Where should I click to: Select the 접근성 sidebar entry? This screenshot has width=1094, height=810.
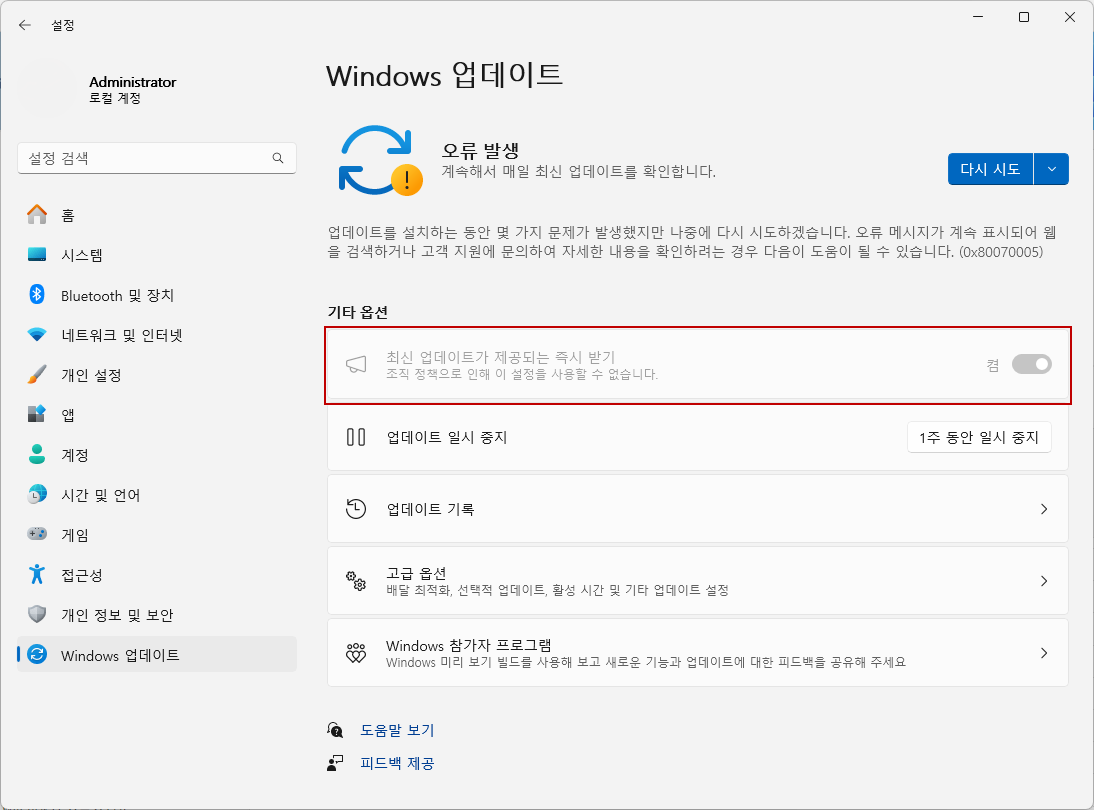coord(157,574)
